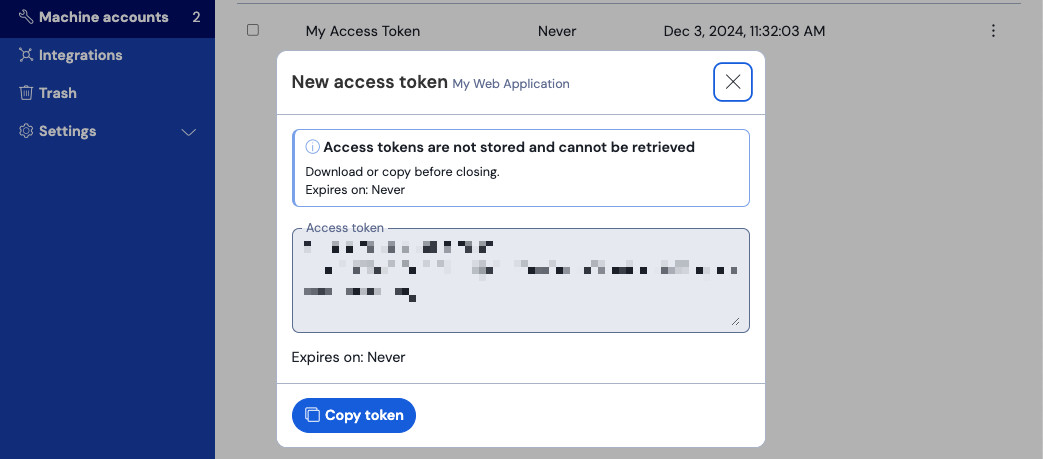Tick the My Access Token row checkbox
This screenshot has width=1043, height=459.
[253, 30]
